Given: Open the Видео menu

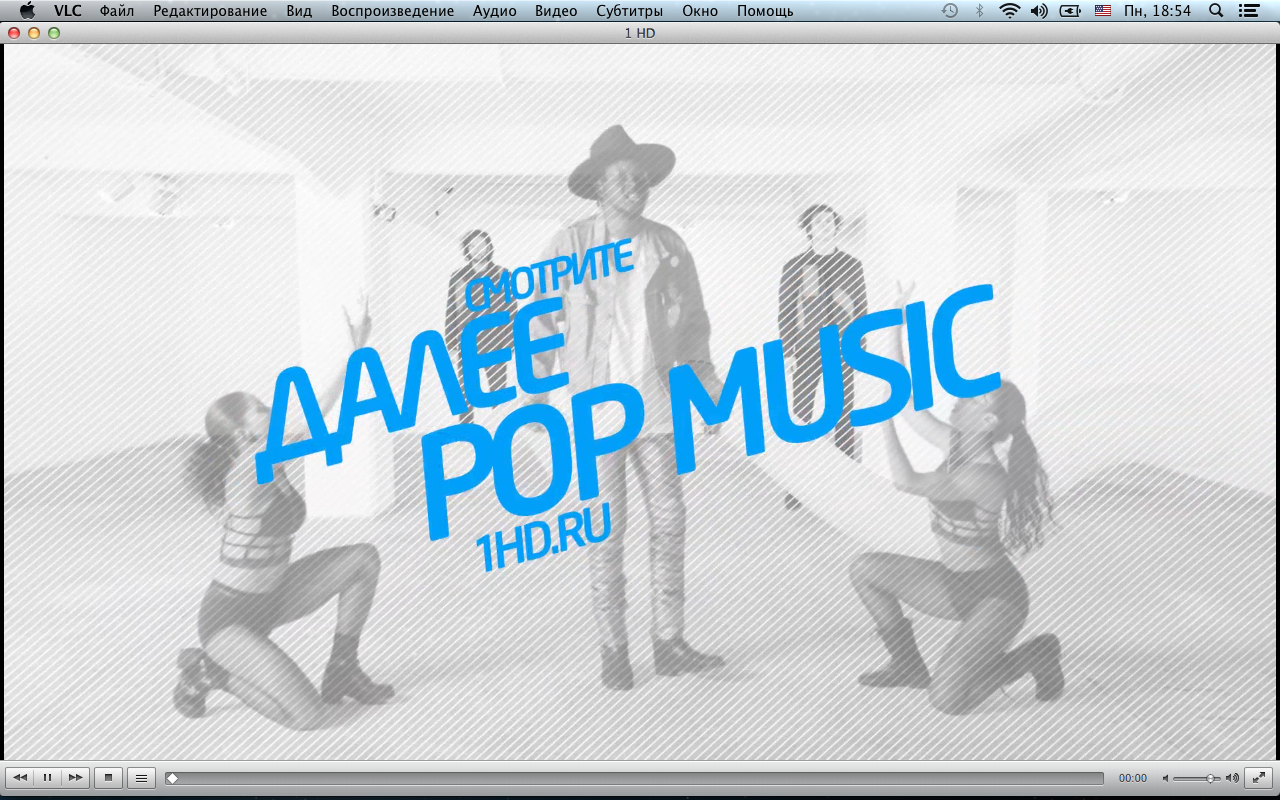Looking at the screenshot, I should point(556,11).
